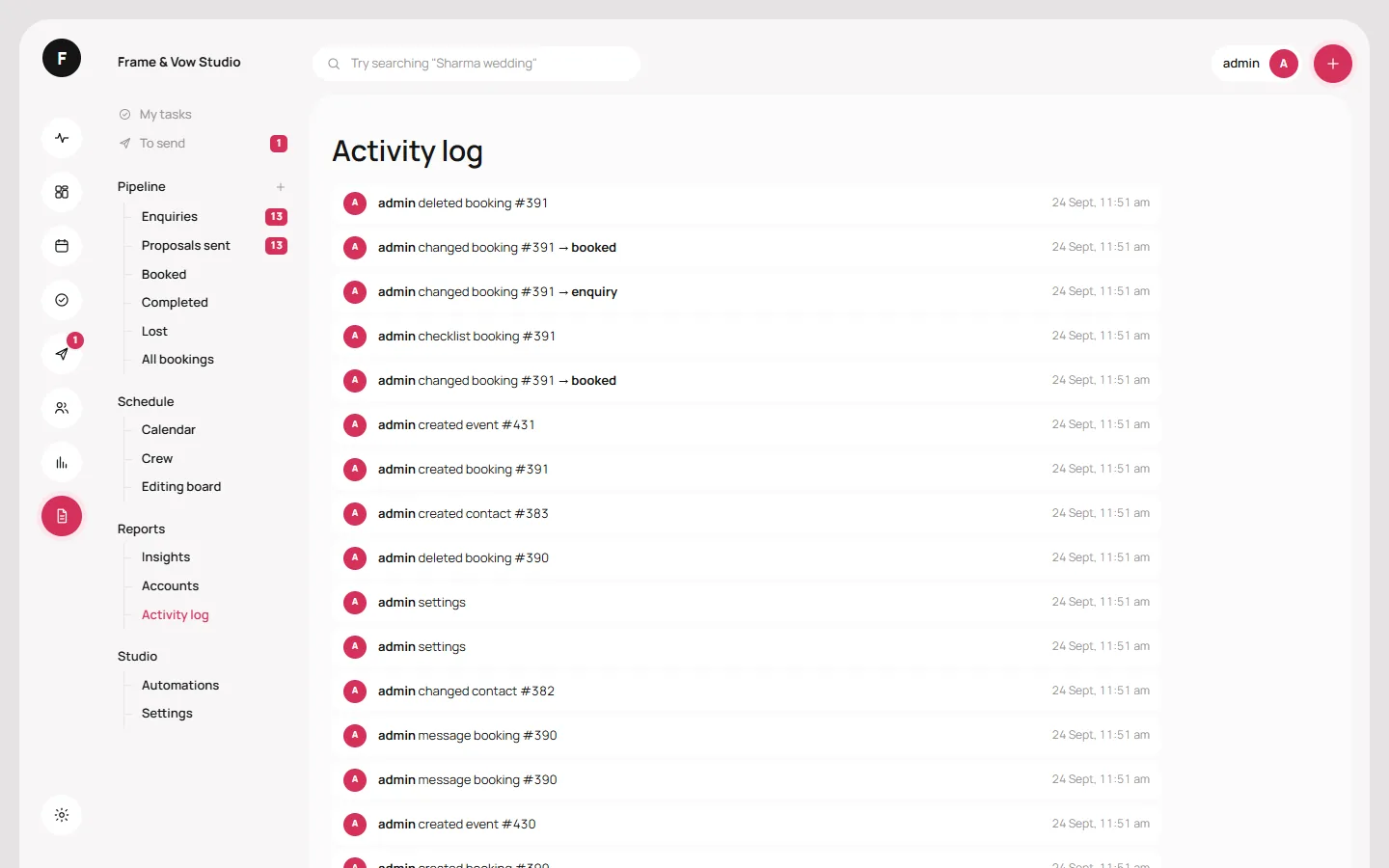Screen dimensions: 1389x868
Task: Open To send in the sidebar
Action: [x=203, y=143]
